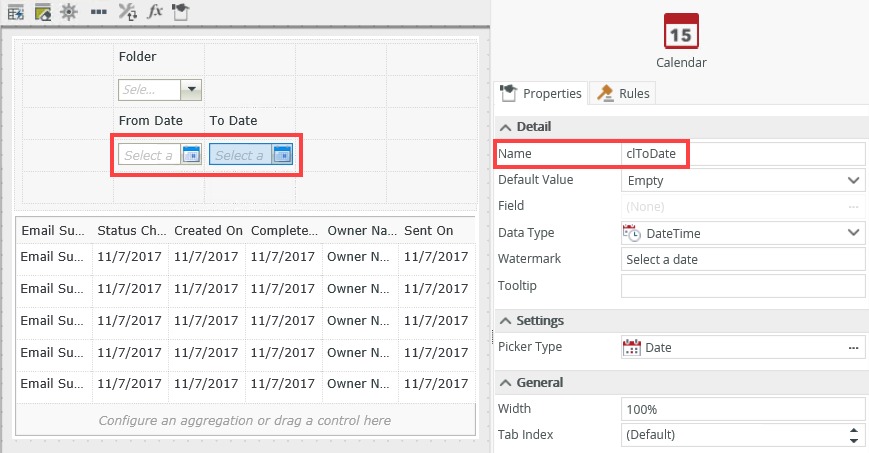Open the Folder dropdown arrow
Screen dimensions: 869x453
click(191, 90)
